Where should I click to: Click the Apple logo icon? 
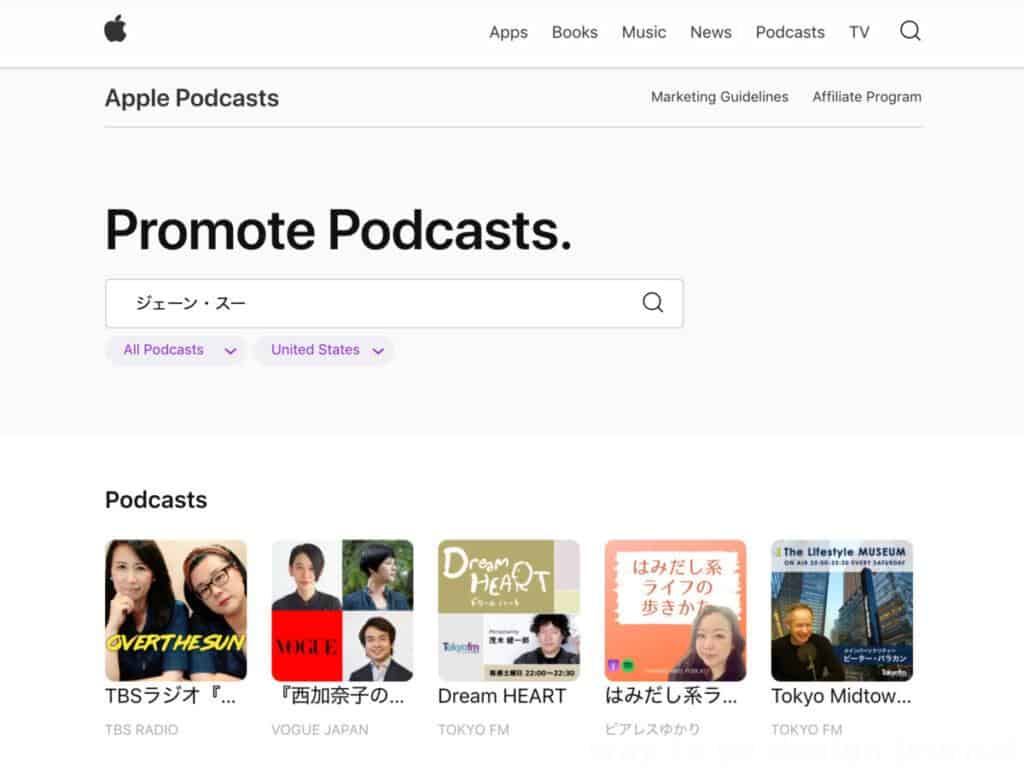[116, 29]
